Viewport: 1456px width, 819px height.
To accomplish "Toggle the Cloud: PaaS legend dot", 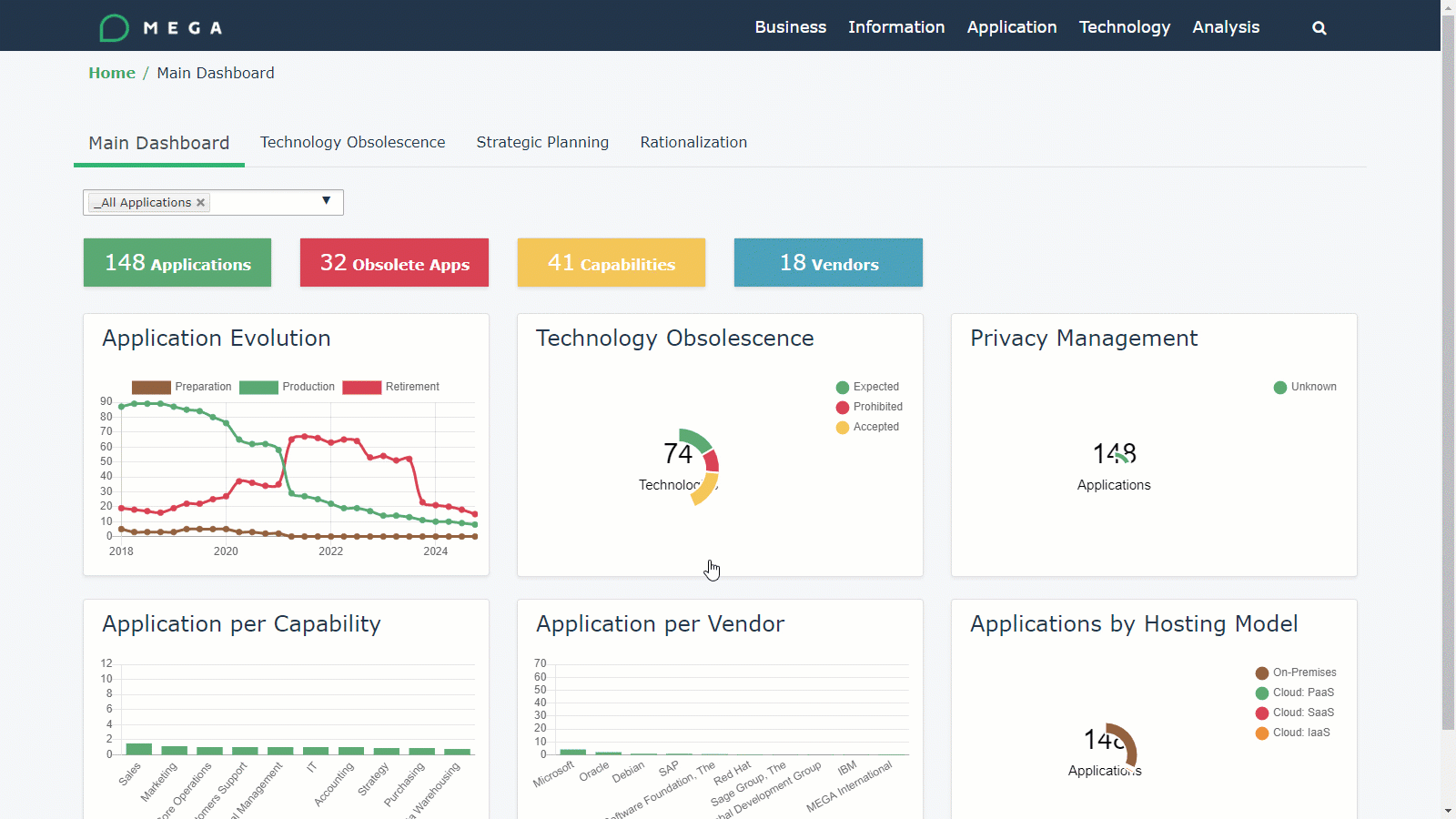I will point(1262,693).
